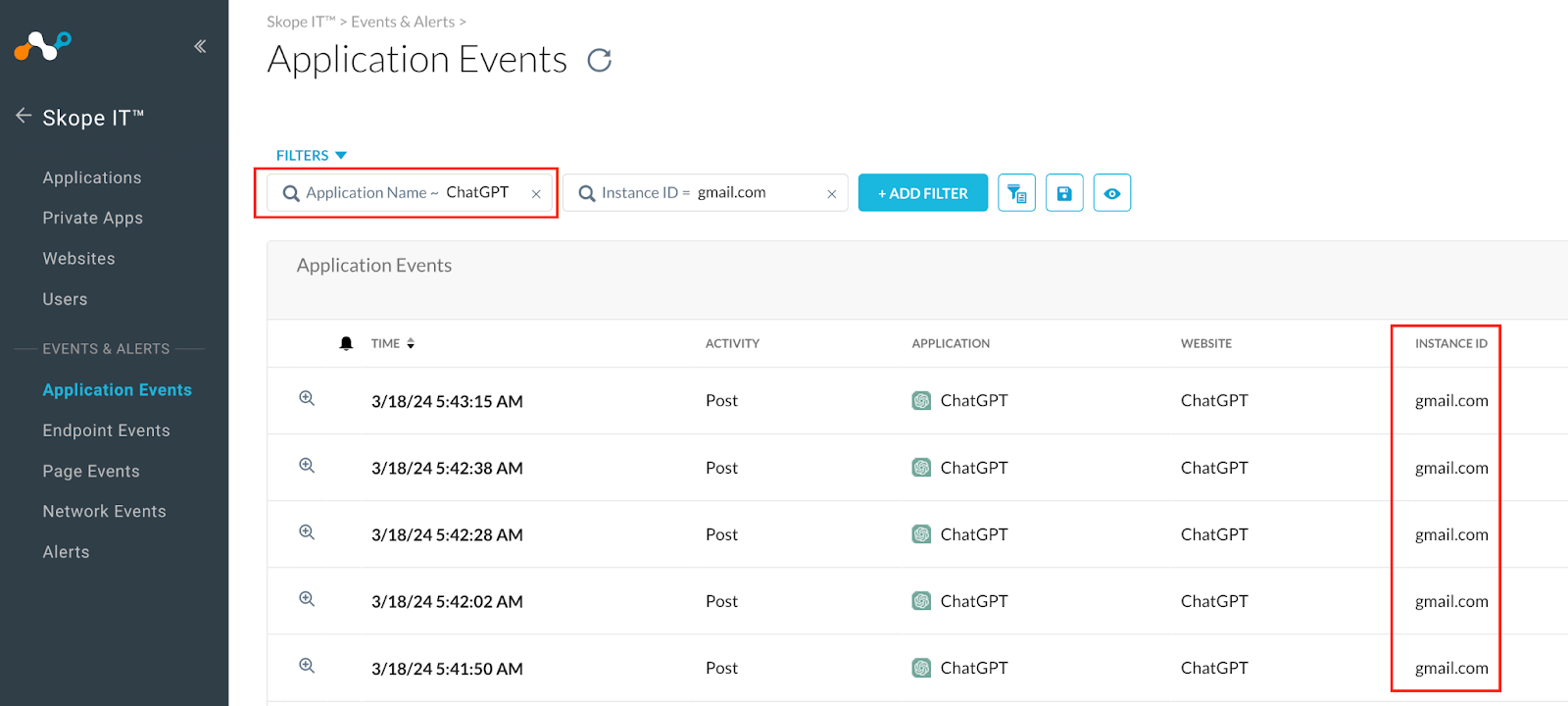1568x706 pixels.
Task: Open the filter list icon button
Action: (x=1016, y=193)
